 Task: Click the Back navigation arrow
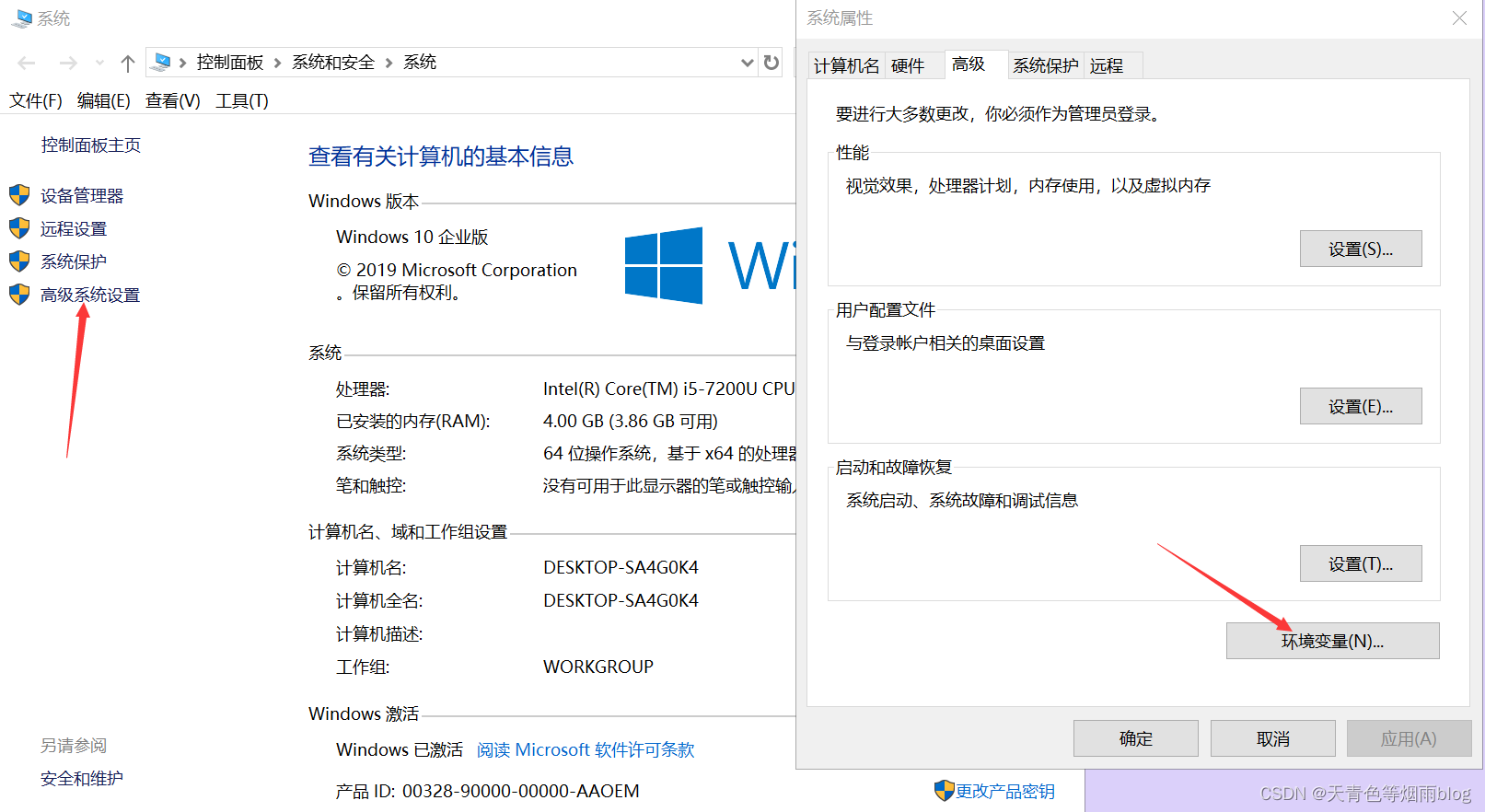tap(26, 63)
